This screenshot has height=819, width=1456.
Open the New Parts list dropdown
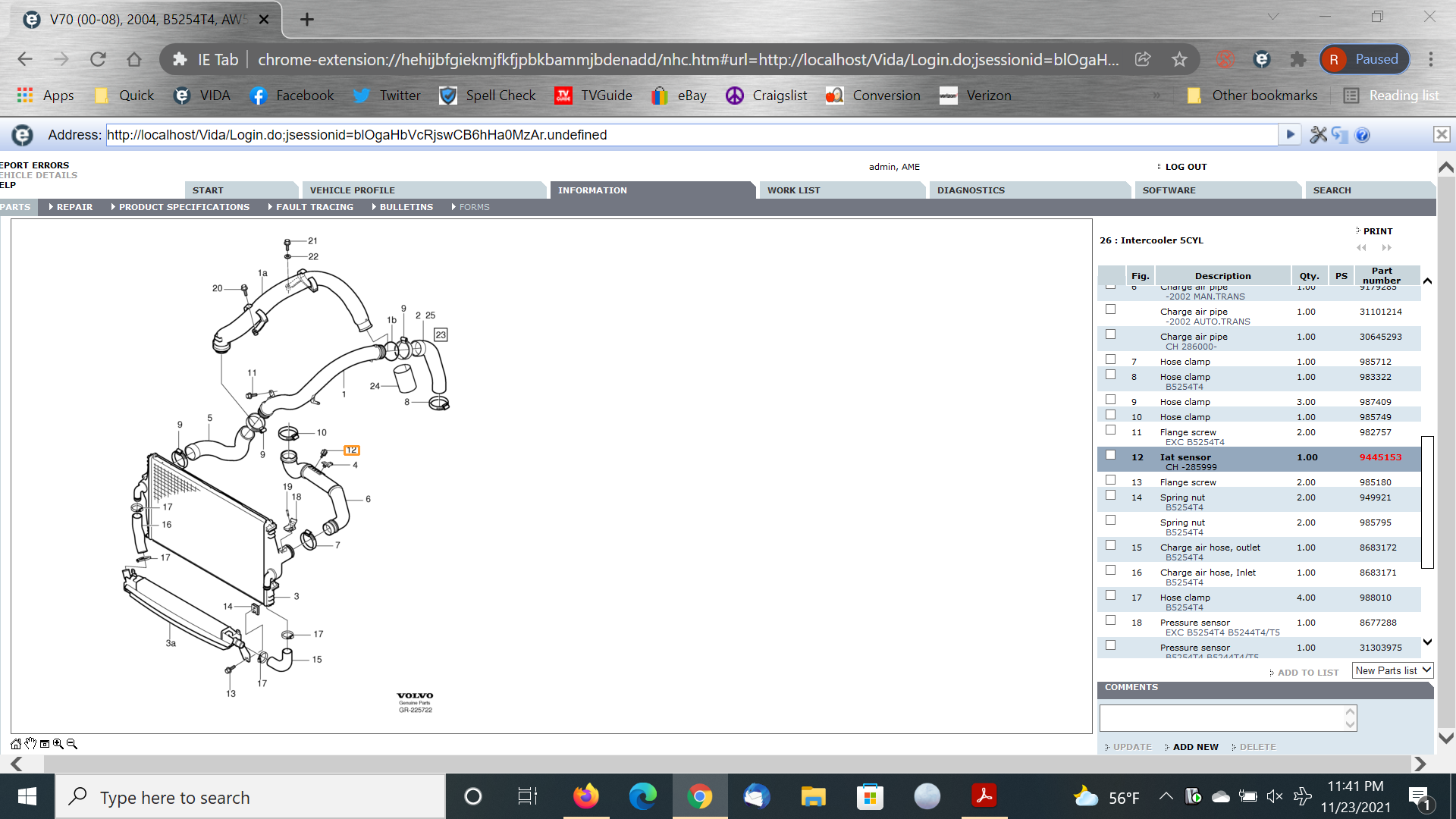(1392, 670)
